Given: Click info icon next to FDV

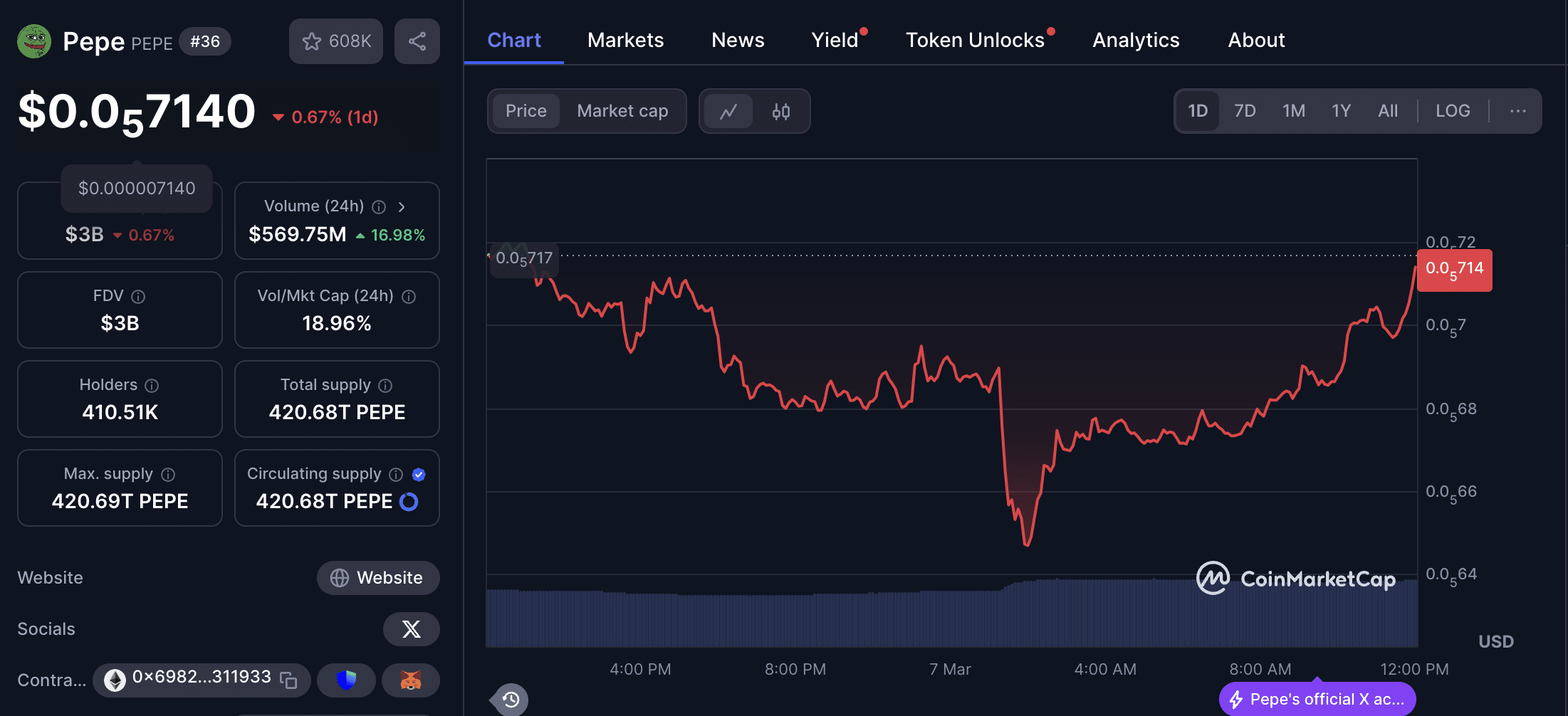Looking at the screenshot, I should coord(138,296).
